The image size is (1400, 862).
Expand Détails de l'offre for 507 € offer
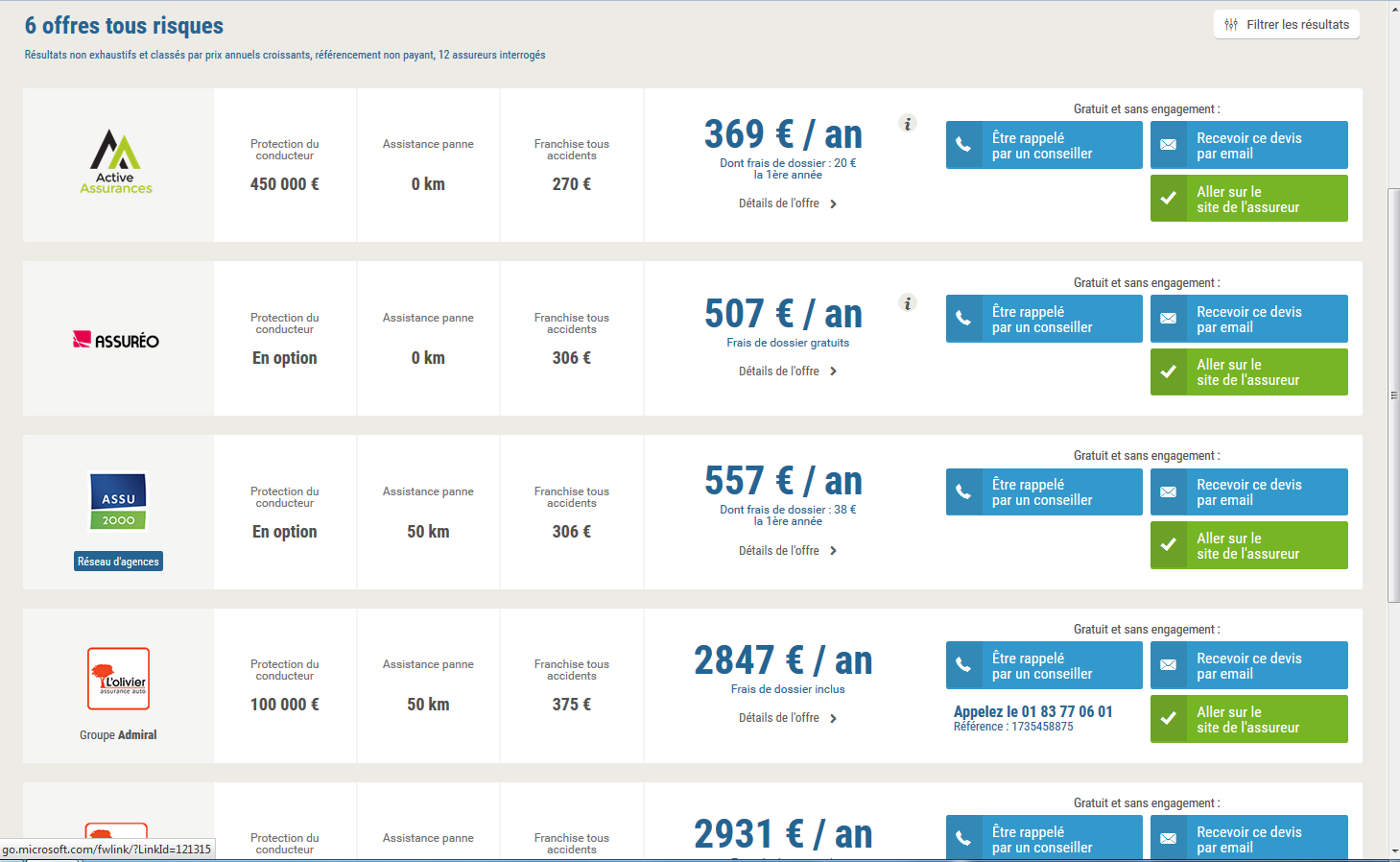(788, 371)
